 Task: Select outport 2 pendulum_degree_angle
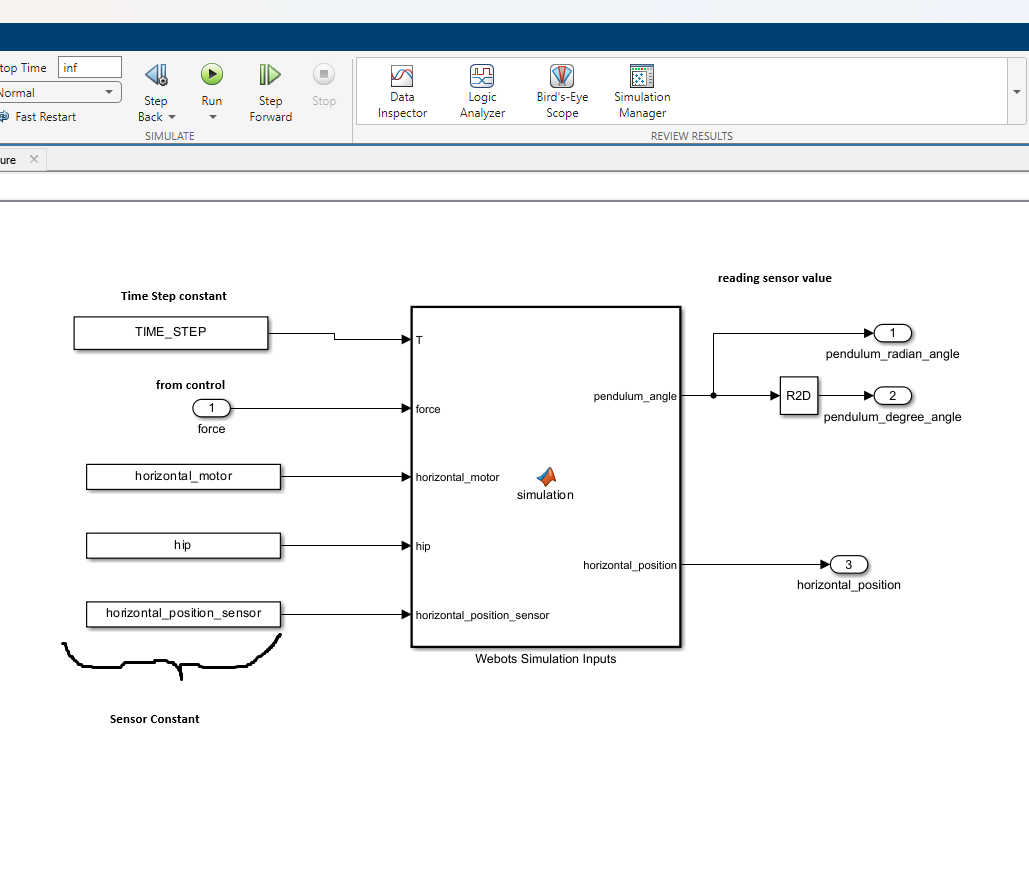coord(892,396)
